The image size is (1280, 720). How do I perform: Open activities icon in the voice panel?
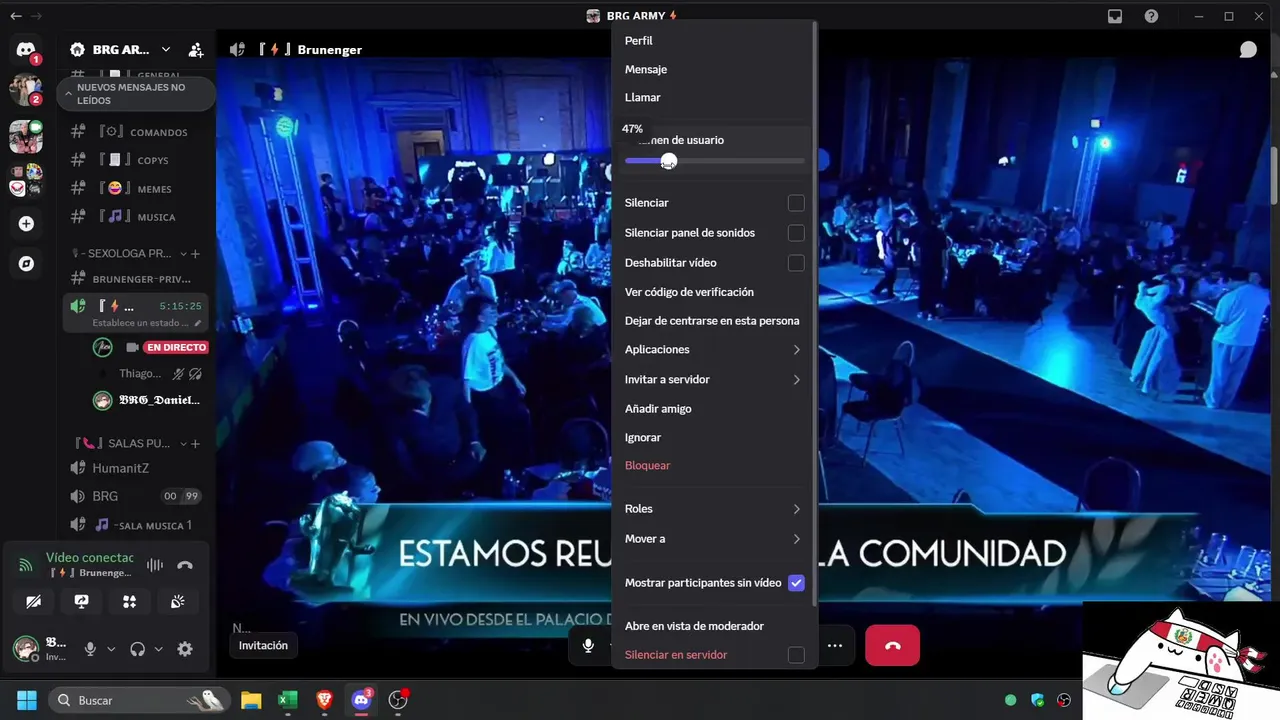(129, 602)
